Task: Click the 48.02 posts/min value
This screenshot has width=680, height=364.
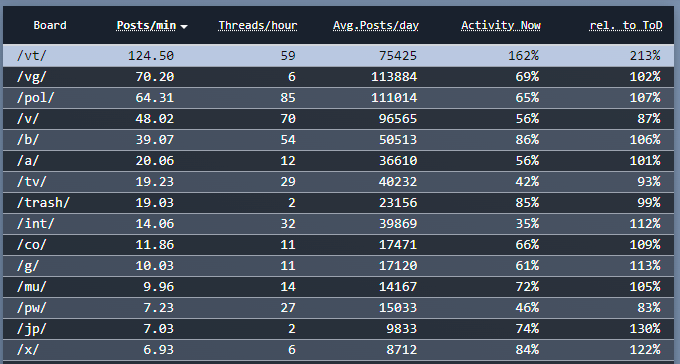Action: pos(155,118)
